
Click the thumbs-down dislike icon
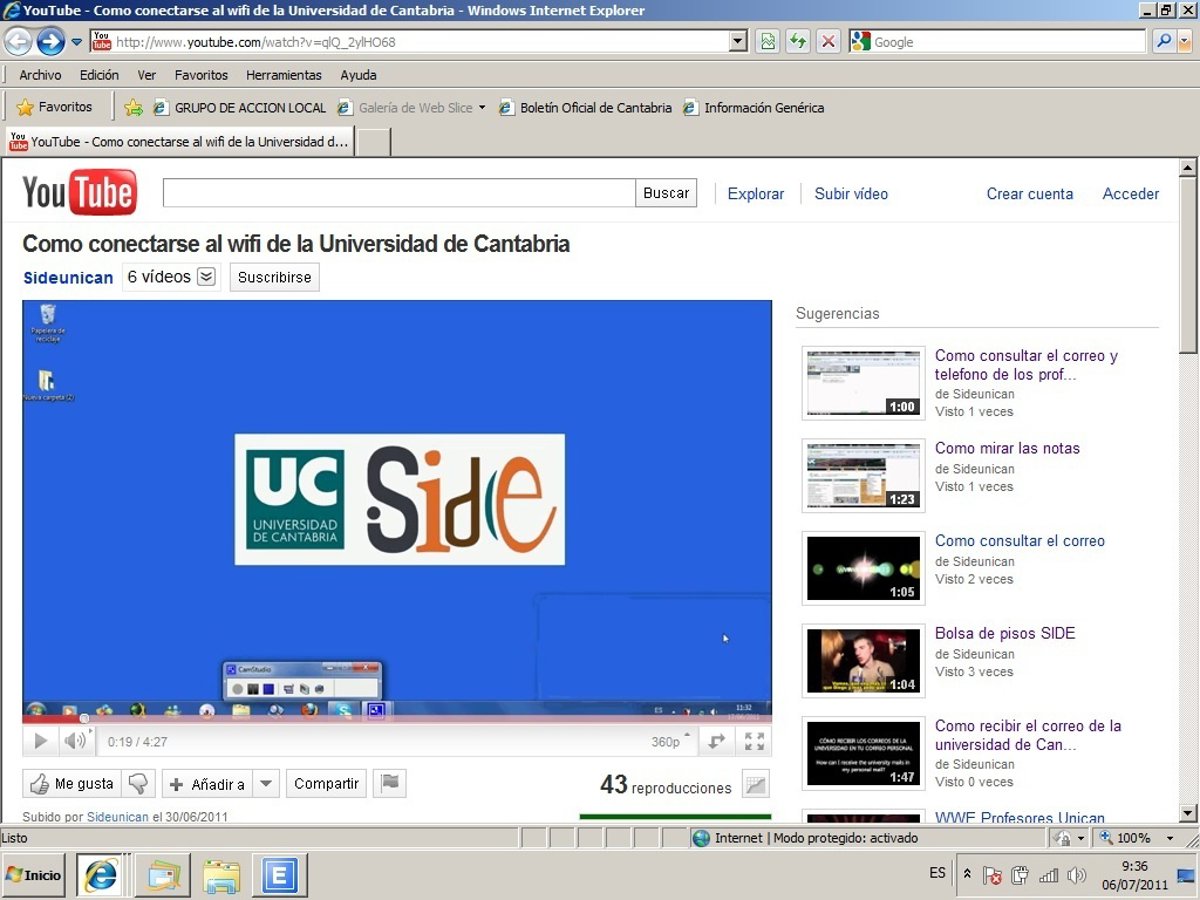(x=140, y=784)
